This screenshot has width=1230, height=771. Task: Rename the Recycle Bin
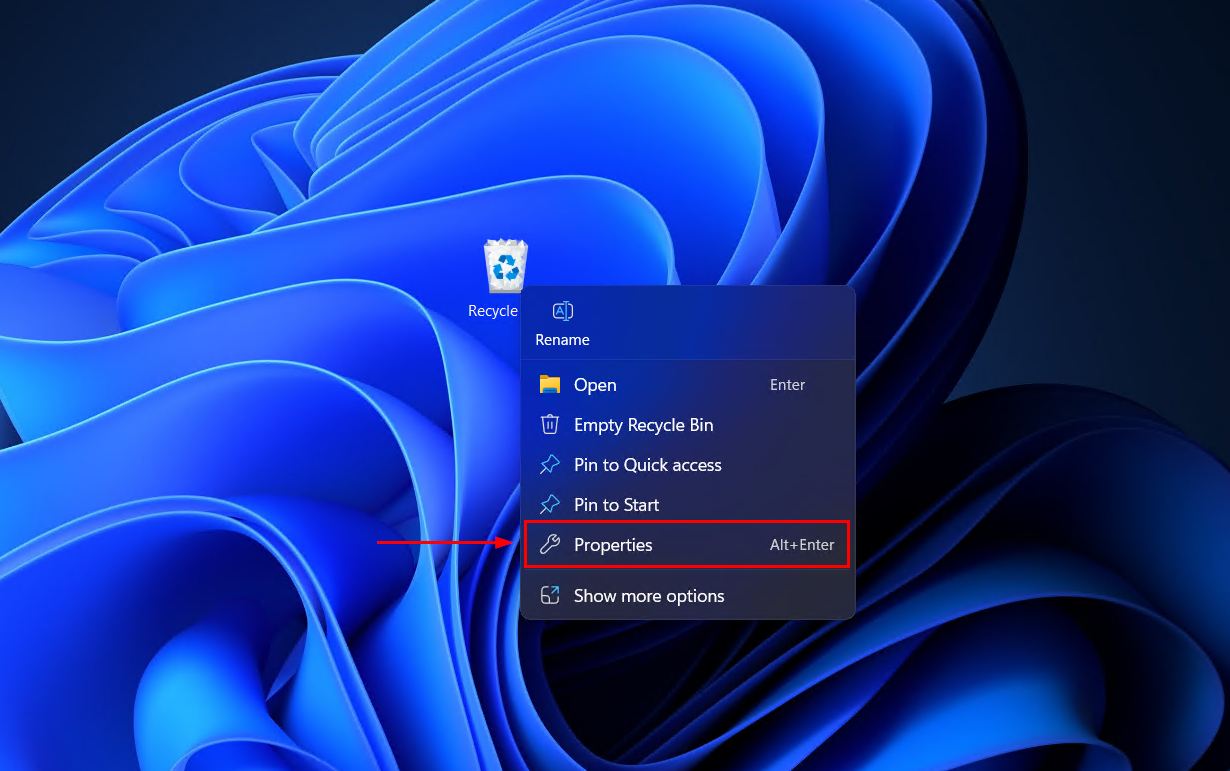[x=562, y=339]
